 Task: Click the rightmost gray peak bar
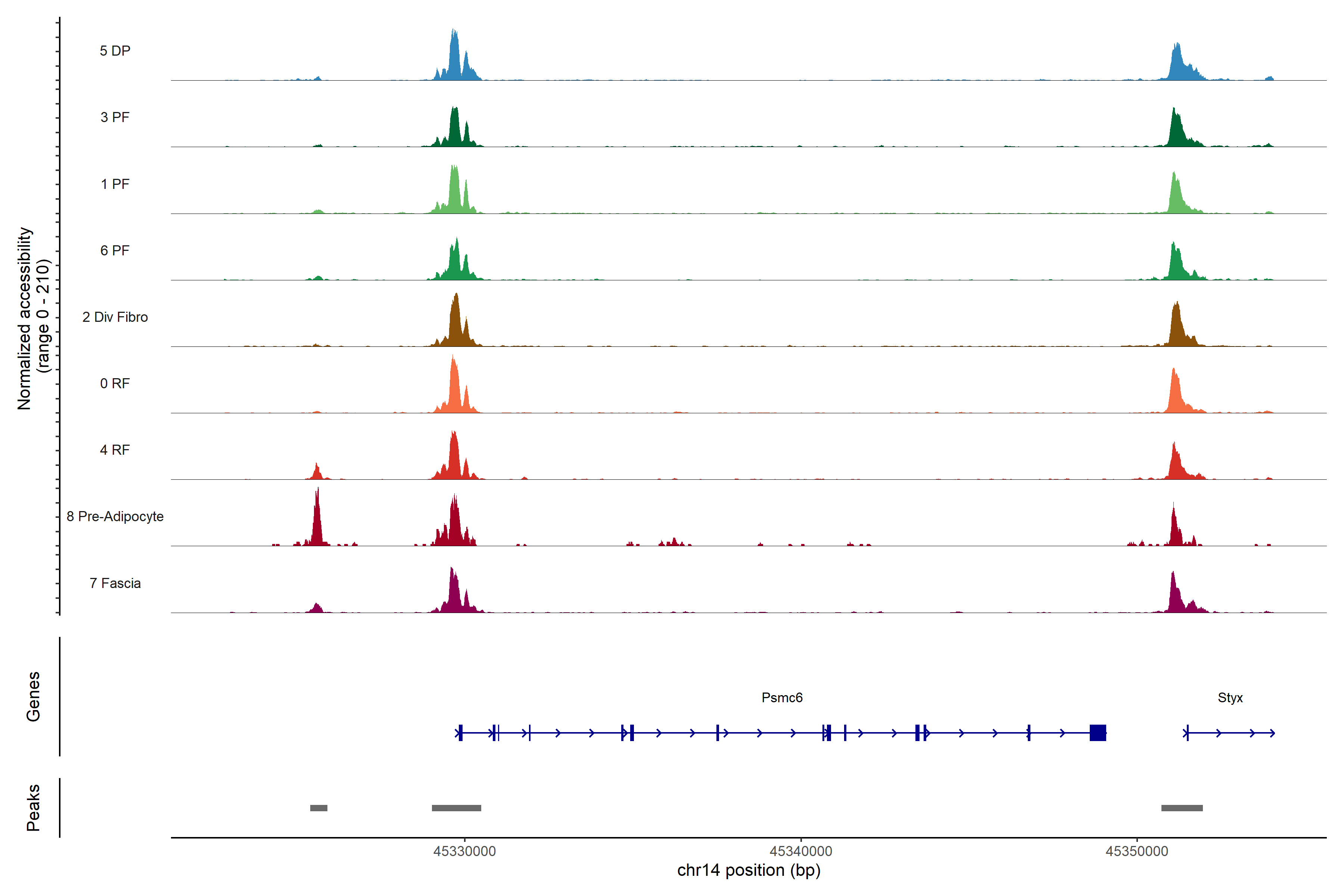click(1182, 808)
